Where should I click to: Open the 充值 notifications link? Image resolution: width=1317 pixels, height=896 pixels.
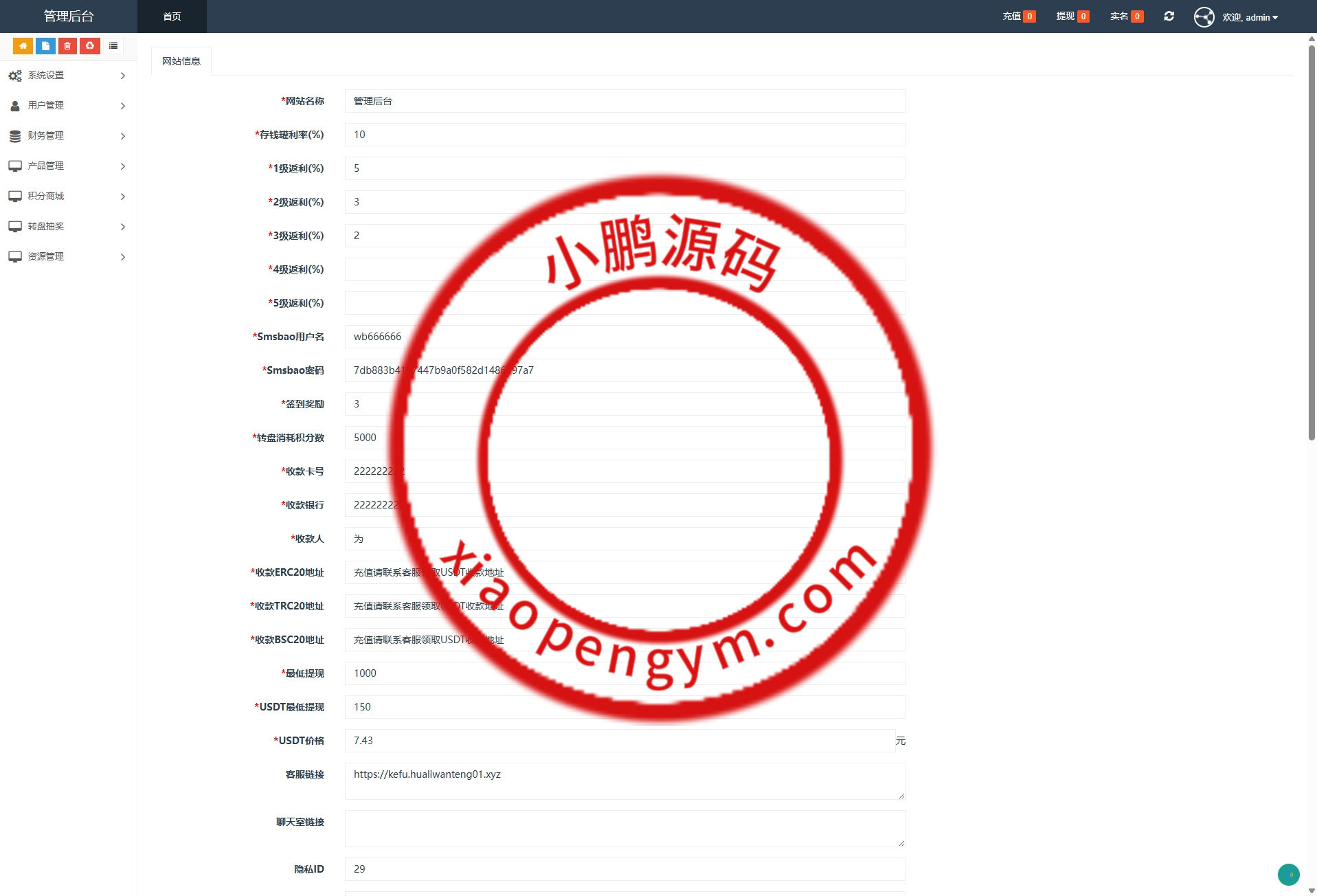click(x=1018, y=16)
